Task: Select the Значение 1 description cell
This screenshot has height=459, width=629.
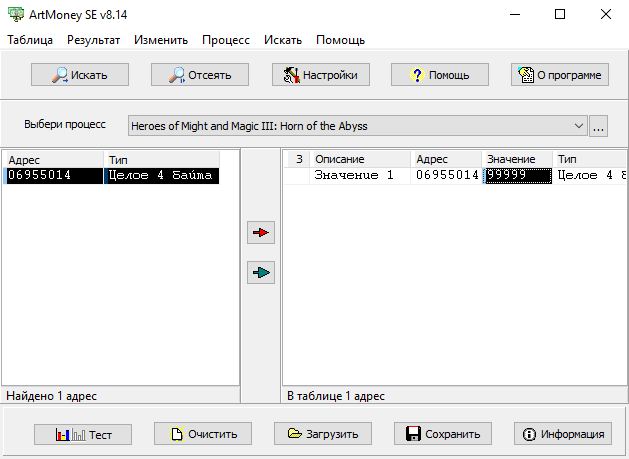Action: [360, 176]
